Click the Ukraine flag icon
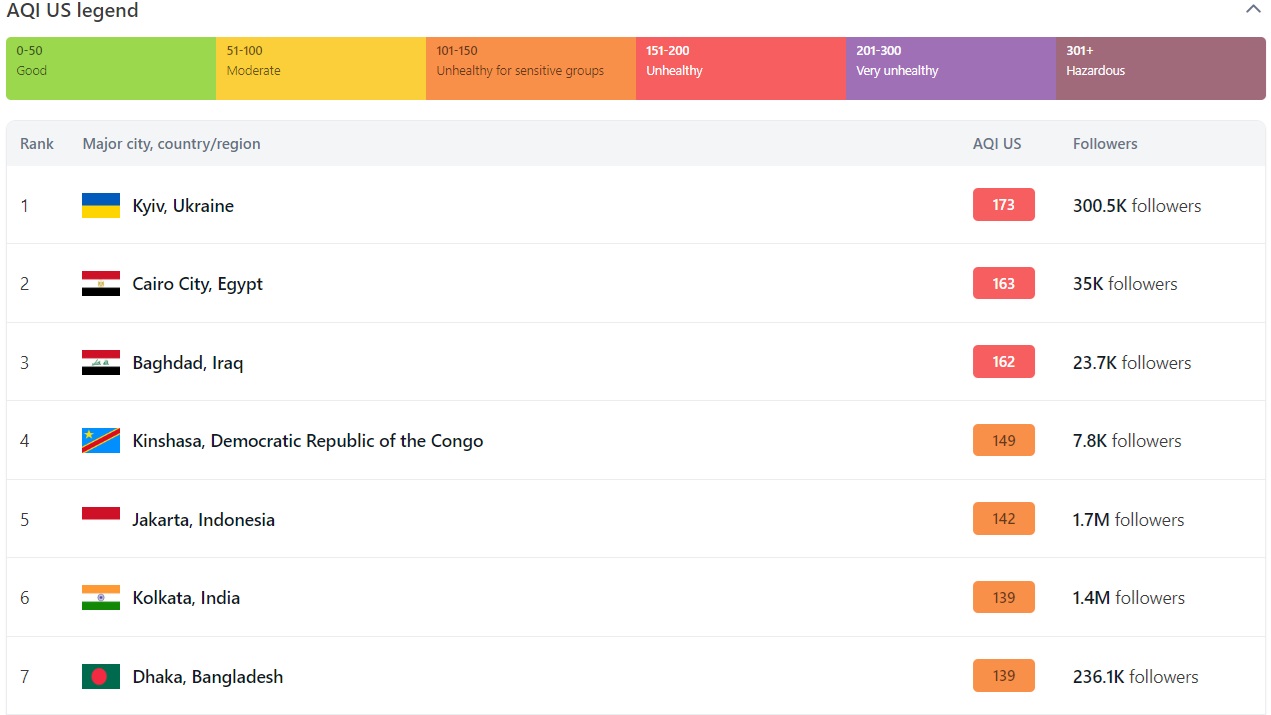Viewport: 1271px width, 715px height. coord(101,206)
